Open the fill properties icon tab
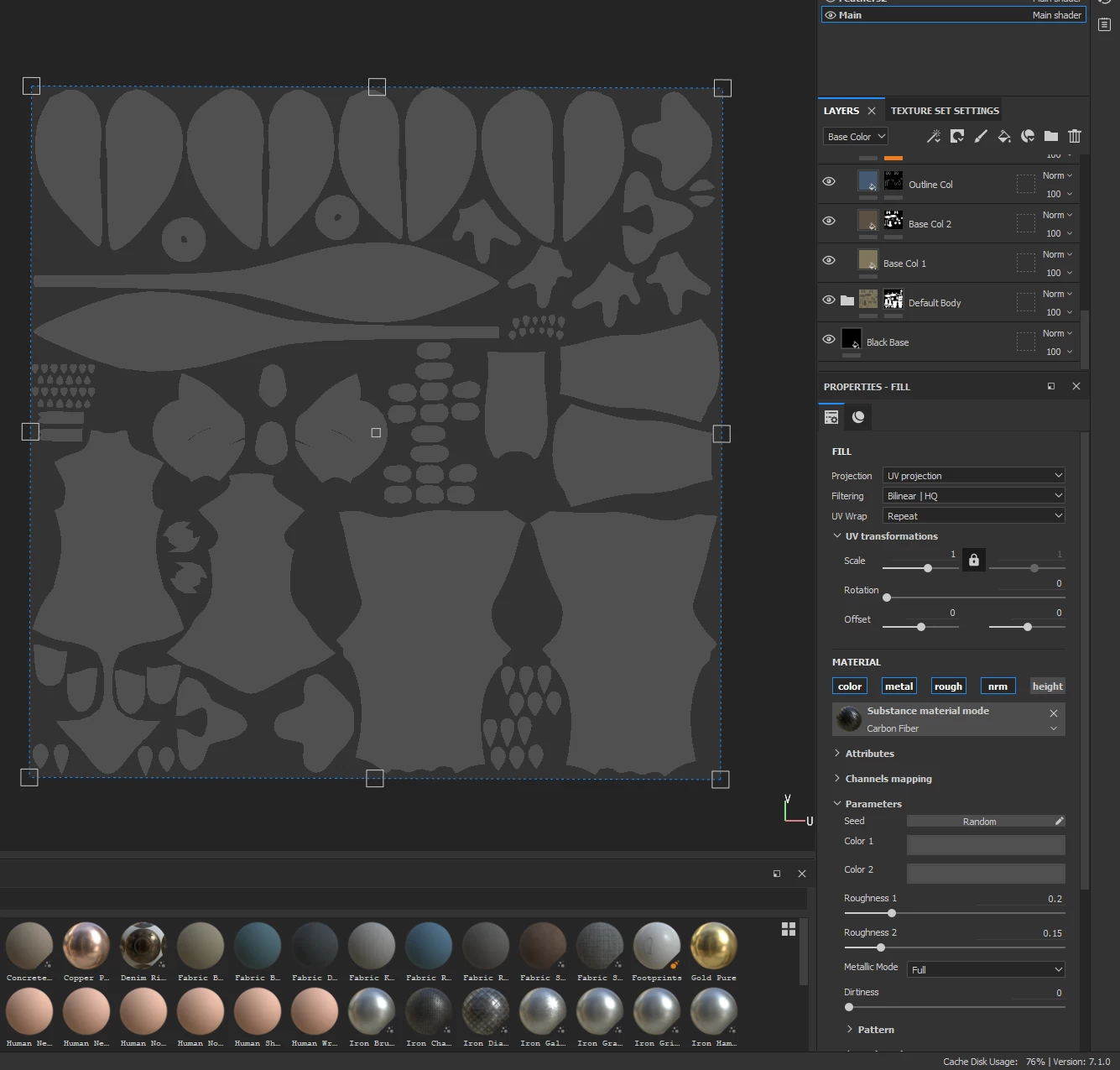1120x1070 pixels. pyautogui.click(x=831, y=417)
